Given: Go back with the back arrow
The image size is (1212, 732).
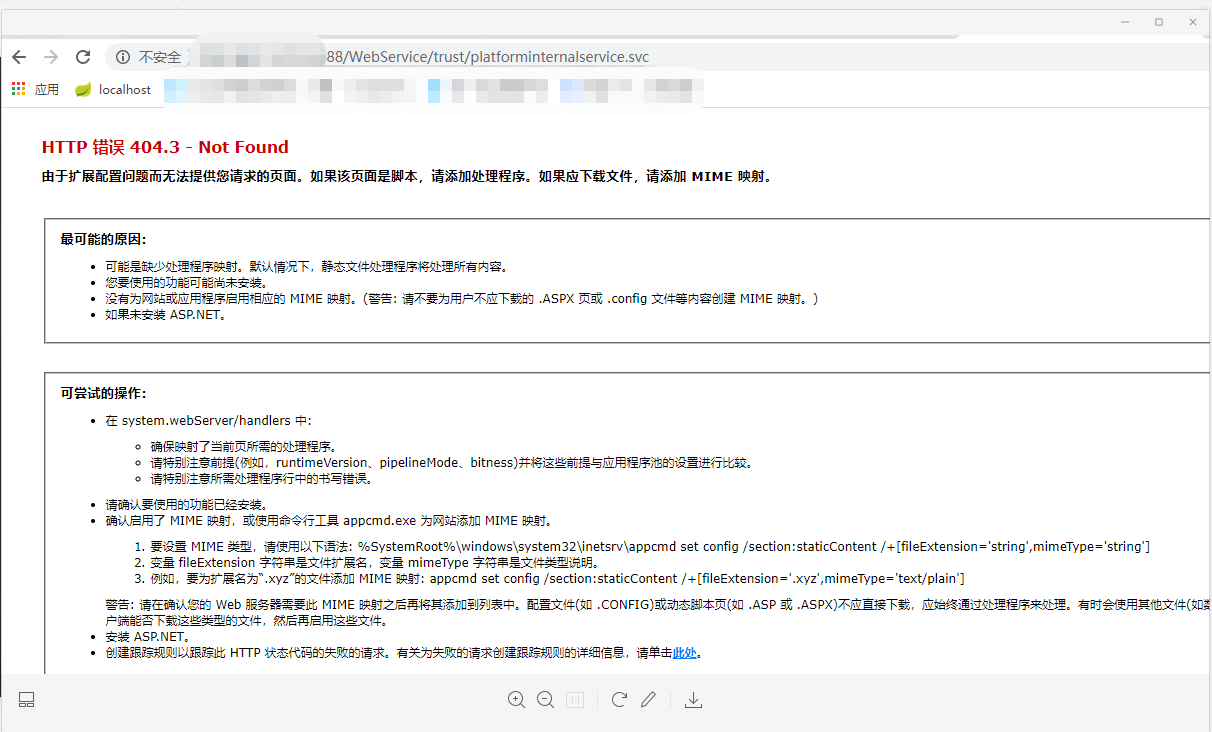Looking at the screenshot, I should pyautogui.click(x=19, y=57).
